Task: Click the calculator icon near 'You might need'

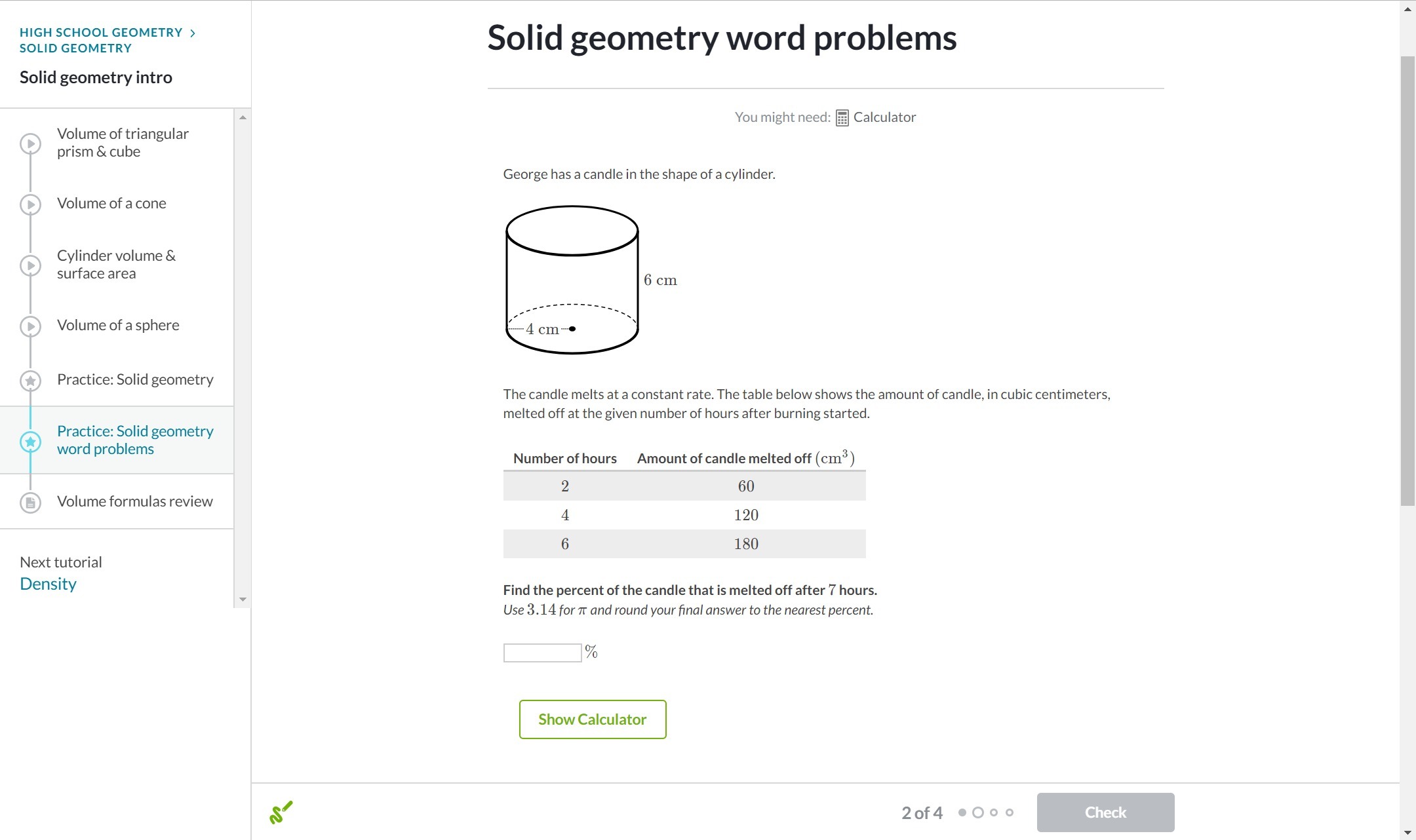Action: click(x=842, y=118)
